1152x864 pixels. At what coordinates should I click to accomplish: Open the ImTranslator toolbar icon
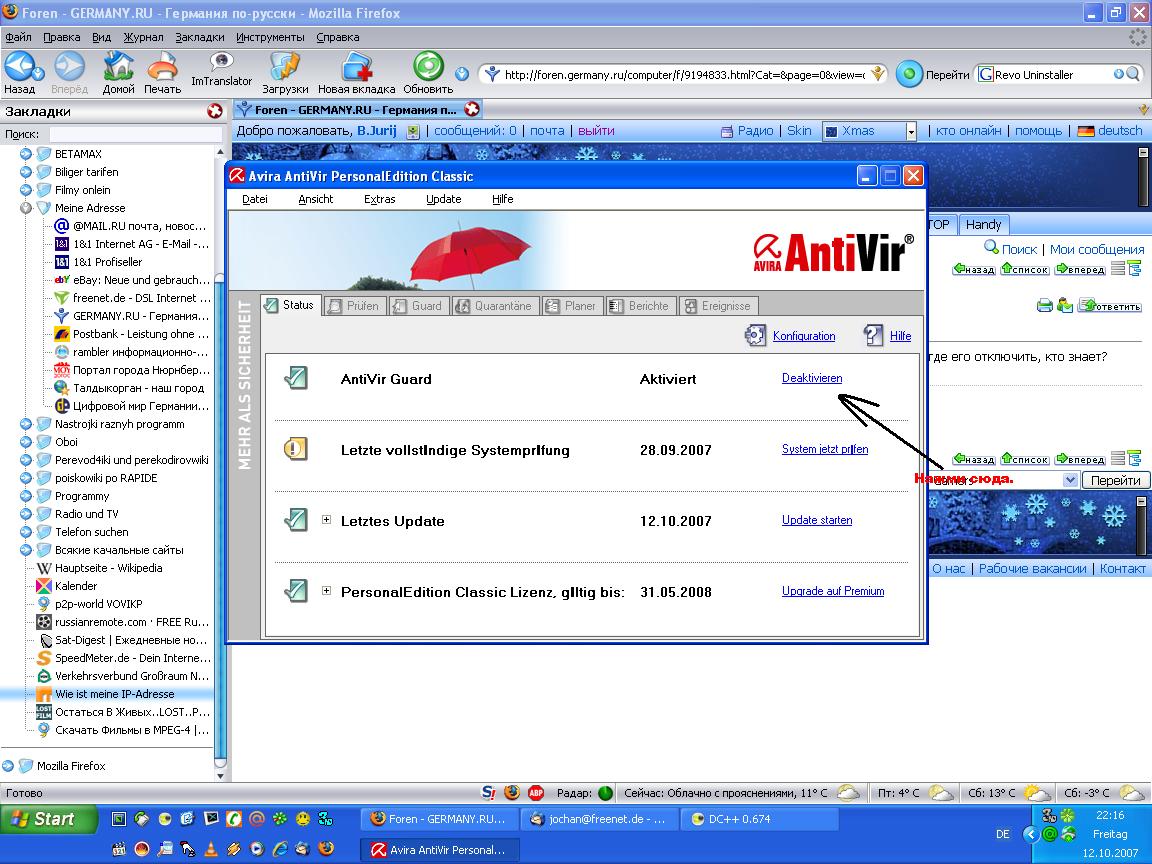click(x=221, y=62)
